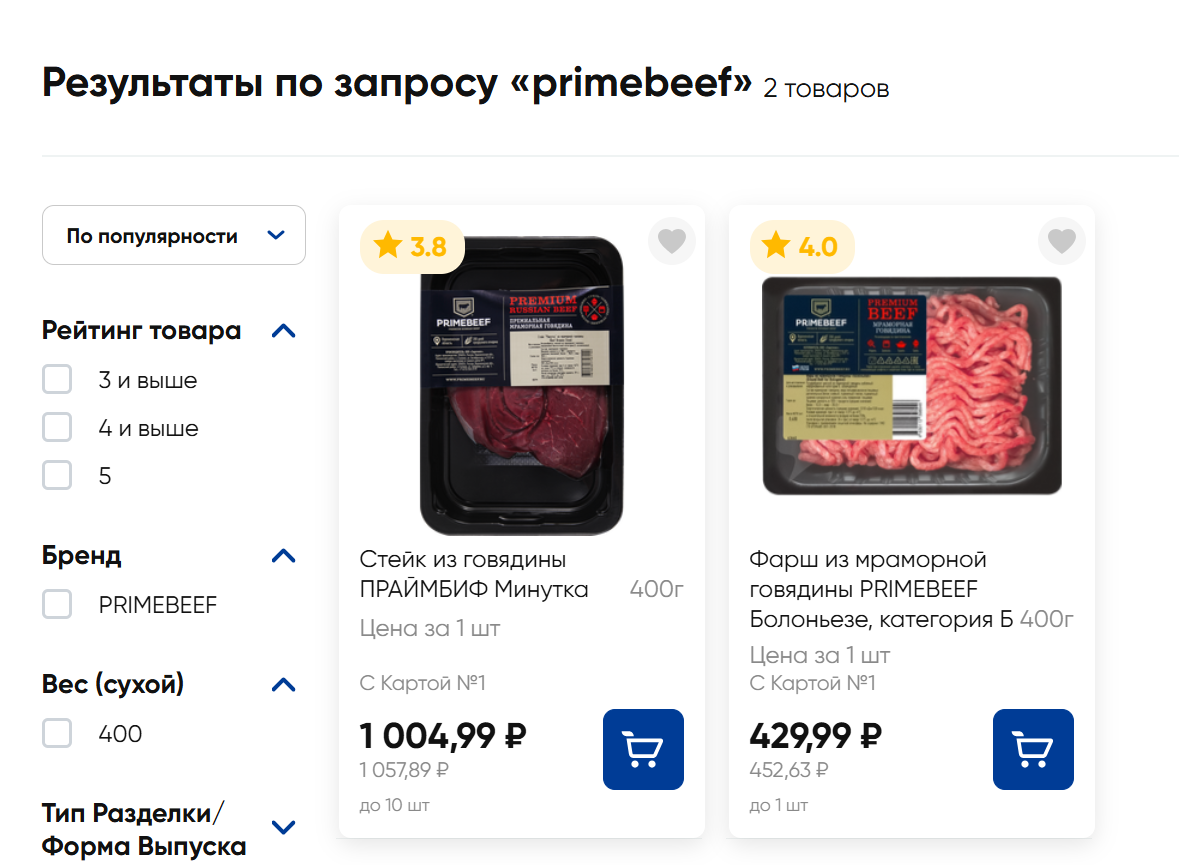This screenshot has height=865, width=1179.
Task: Click the 3.8 star rating badge
Action: click(x=412, y=246)
